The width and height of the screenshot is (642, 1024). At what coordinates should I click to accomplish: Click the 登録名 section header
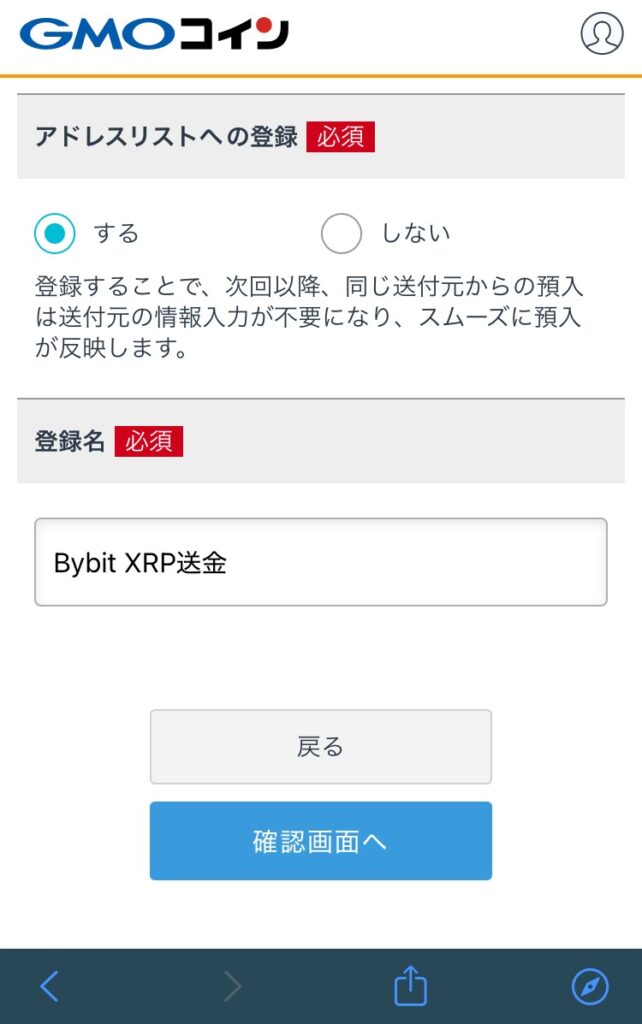70,441
